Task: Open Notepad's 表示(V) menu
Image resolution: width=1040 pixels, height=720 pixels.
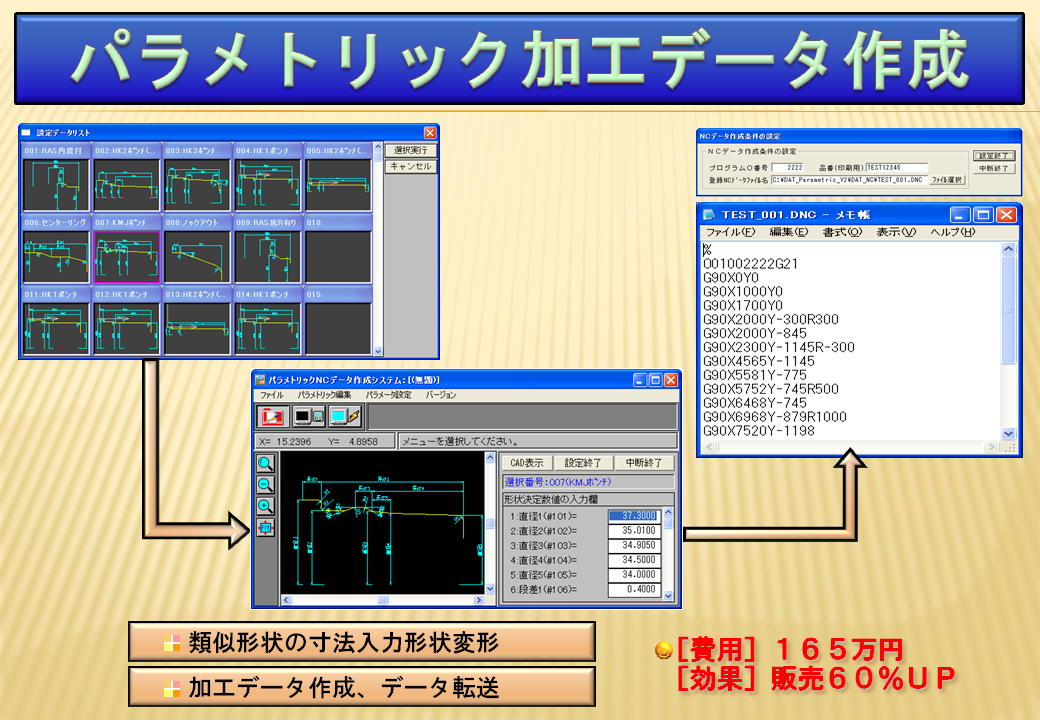Action: [896, 232]
